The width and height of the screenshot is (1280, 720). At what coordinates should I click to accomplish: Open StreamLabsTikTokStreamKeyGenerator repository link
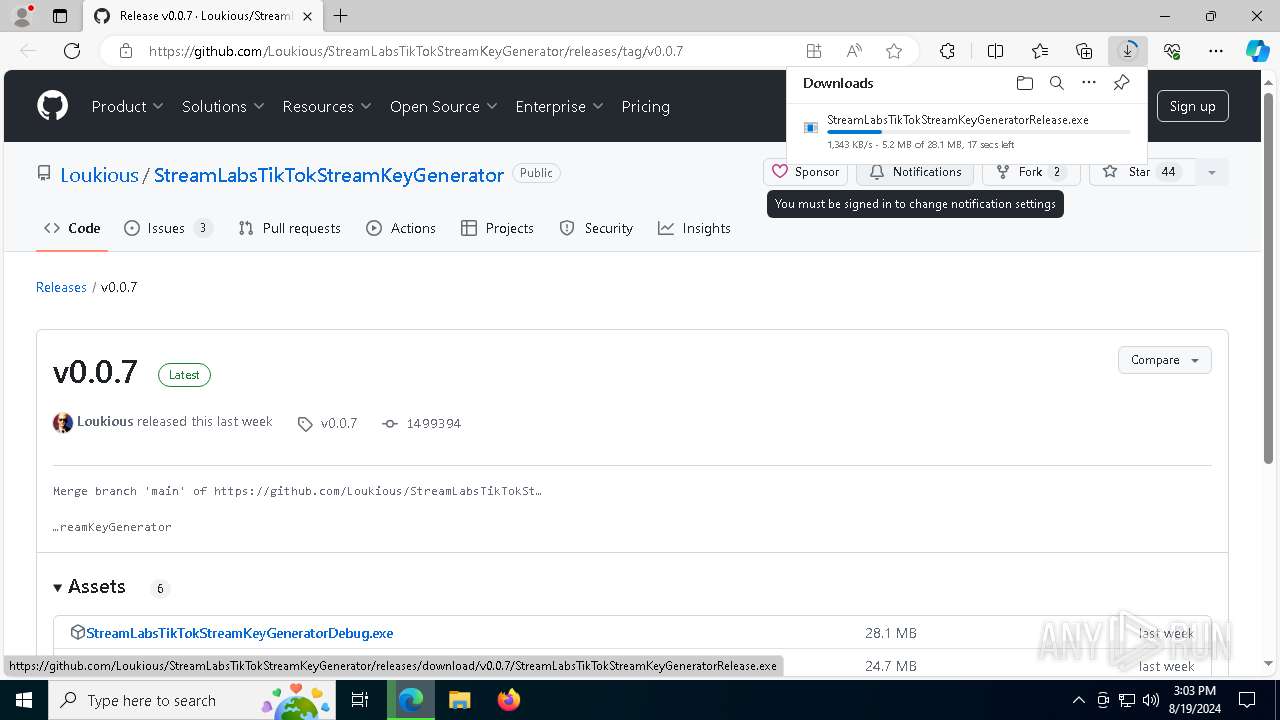pyautogui.click(x=329, y=175)
